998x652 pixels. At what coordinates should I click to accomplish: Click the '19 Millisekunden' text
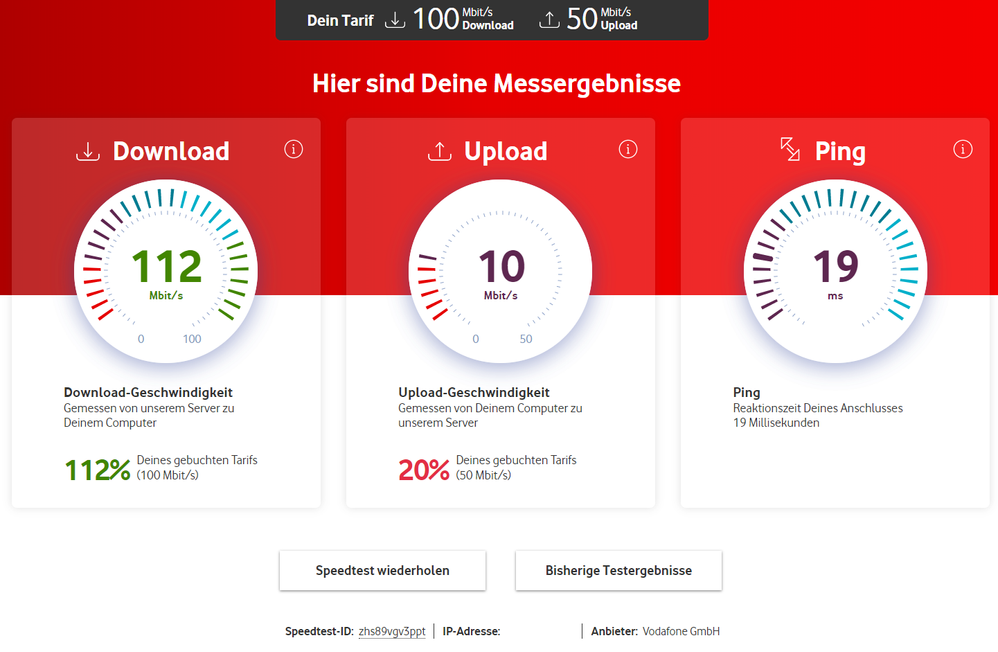(x=776, y=423)
